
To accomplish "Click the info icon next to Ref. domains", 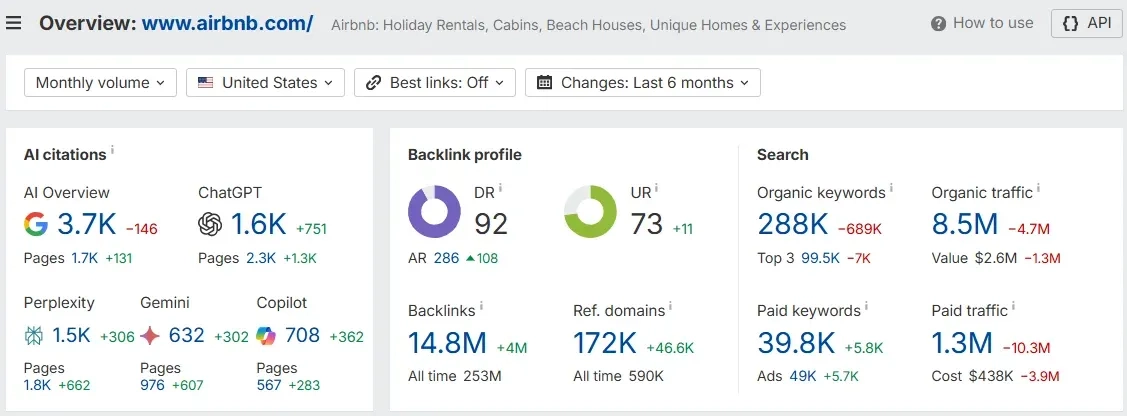I will (x=671, y=307).
